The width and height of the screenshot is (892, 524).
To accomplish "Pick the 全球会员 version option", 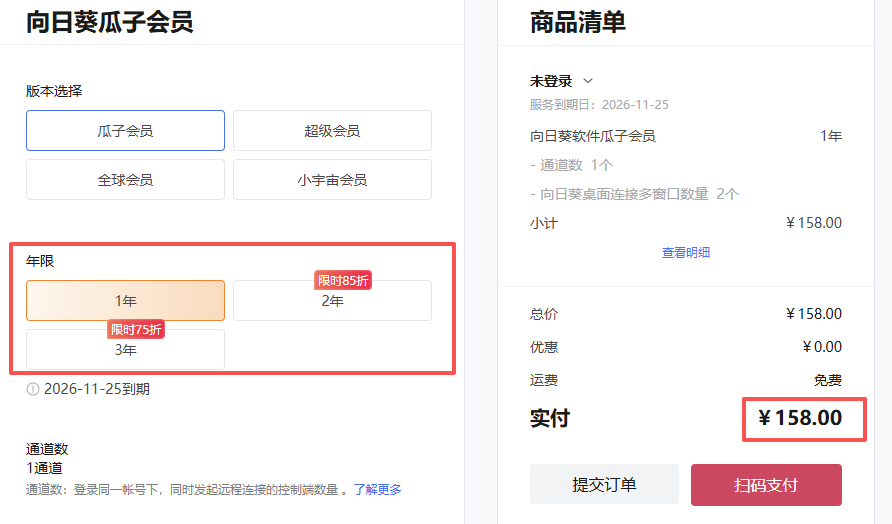I will tap(125, 180).
